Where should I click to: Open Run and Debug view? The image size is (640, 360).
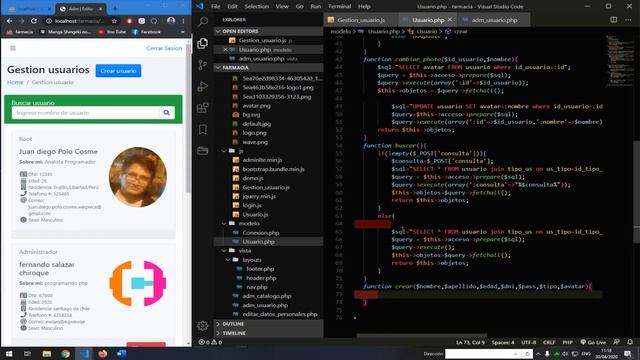pos(202,86)
